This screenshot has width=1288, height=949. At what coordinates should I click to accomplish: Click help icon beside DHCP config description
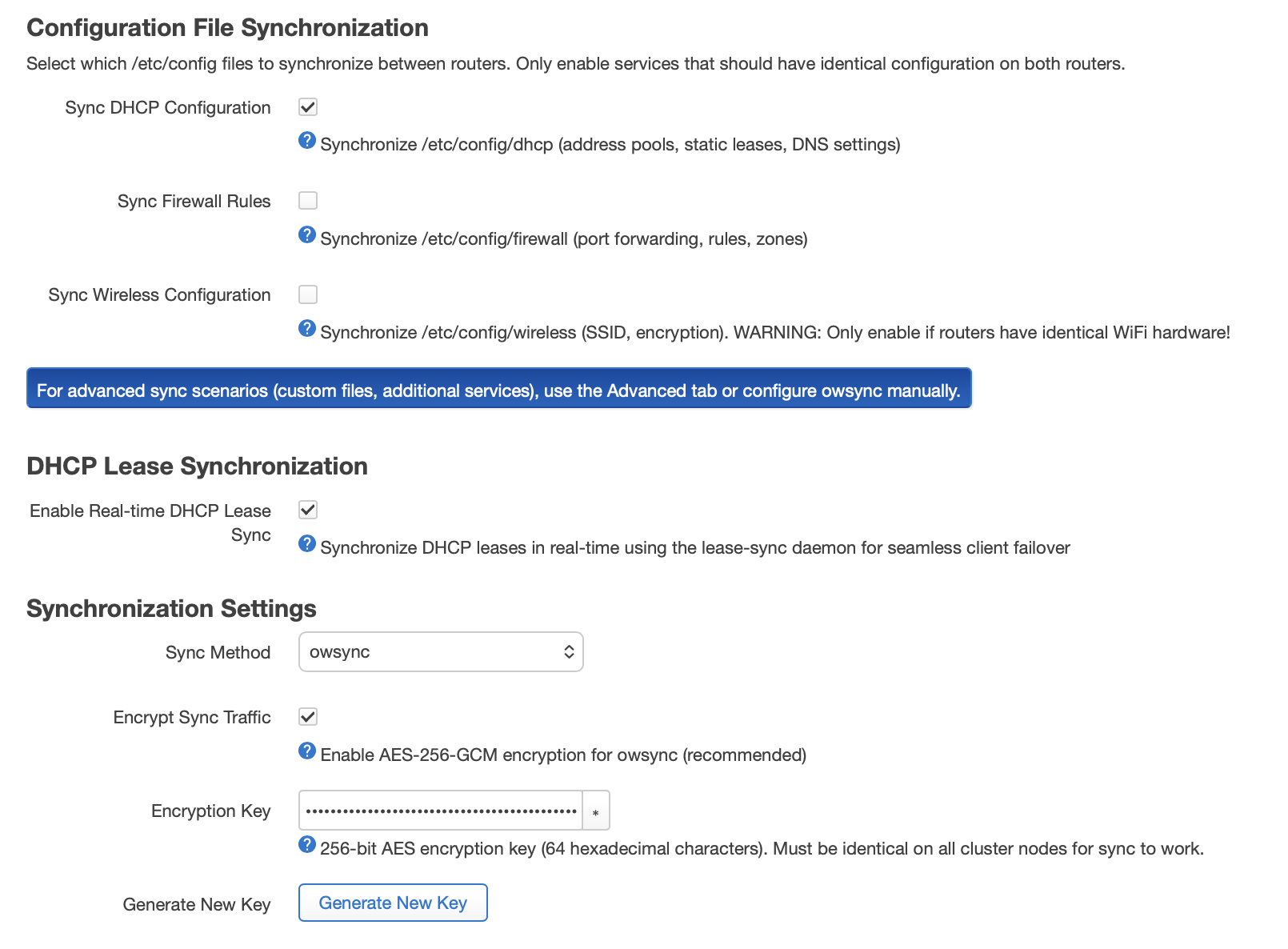pyautogui.click(x=307, y=141)
